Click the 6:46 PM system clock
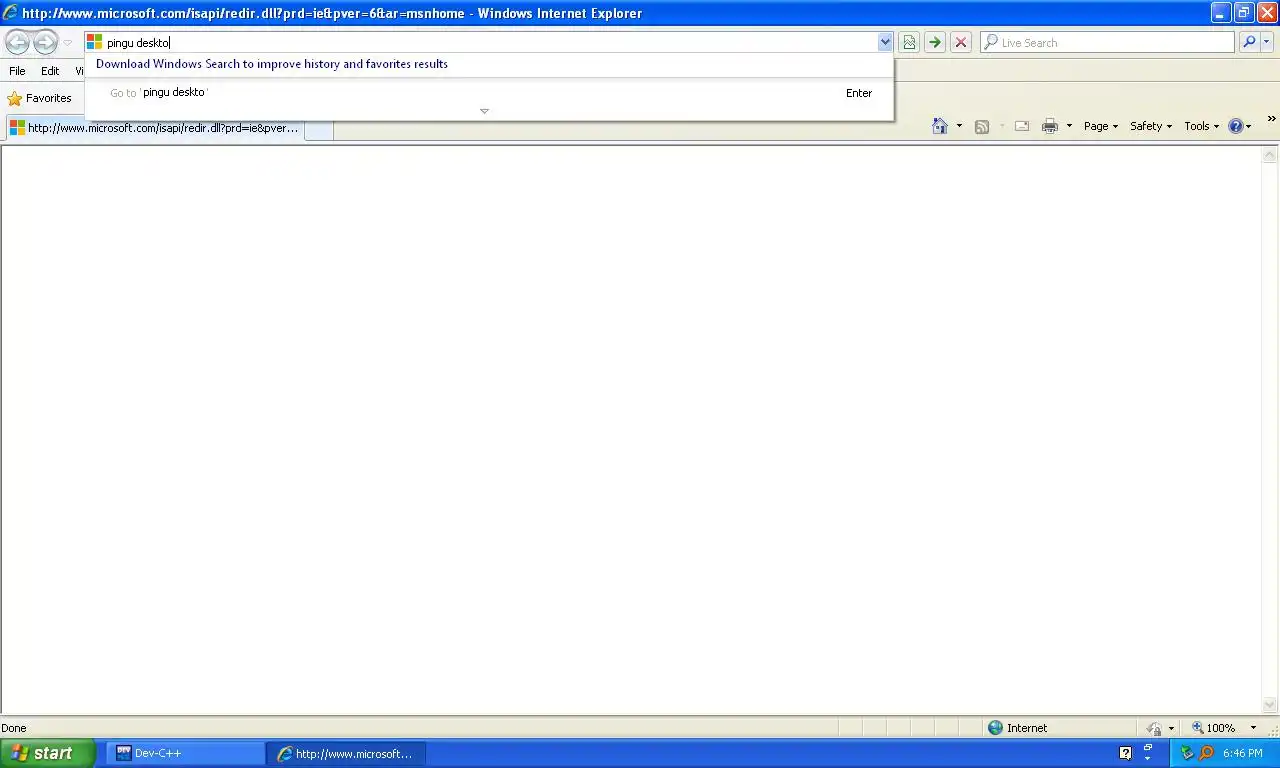 (x=1243, y=754)
